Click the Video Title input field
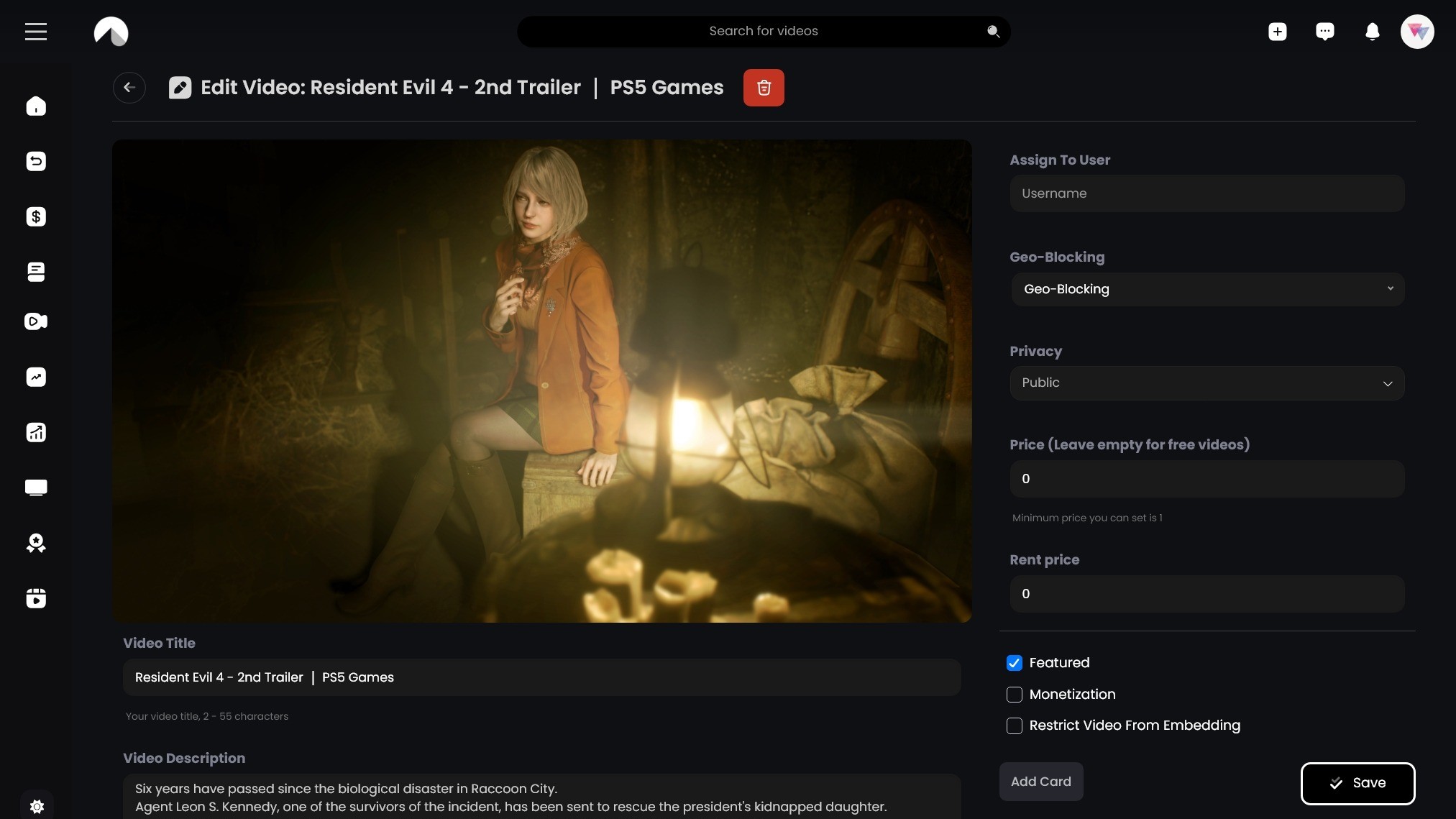1456x819 pixels. (x=542, y=677)
